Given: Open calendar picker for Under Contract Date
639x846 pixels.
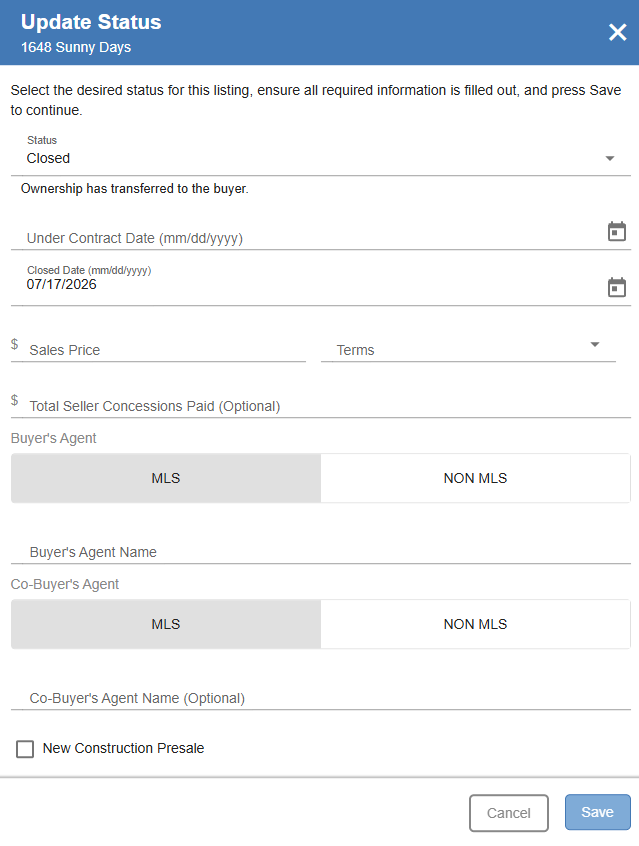Looking at the screenshot, I should [616, 231].
